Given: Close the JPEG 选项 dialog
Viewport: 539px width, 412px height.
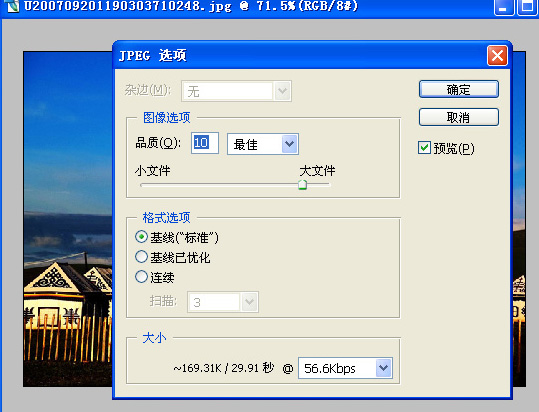Looking at the screenshot, I should [497, 55].
